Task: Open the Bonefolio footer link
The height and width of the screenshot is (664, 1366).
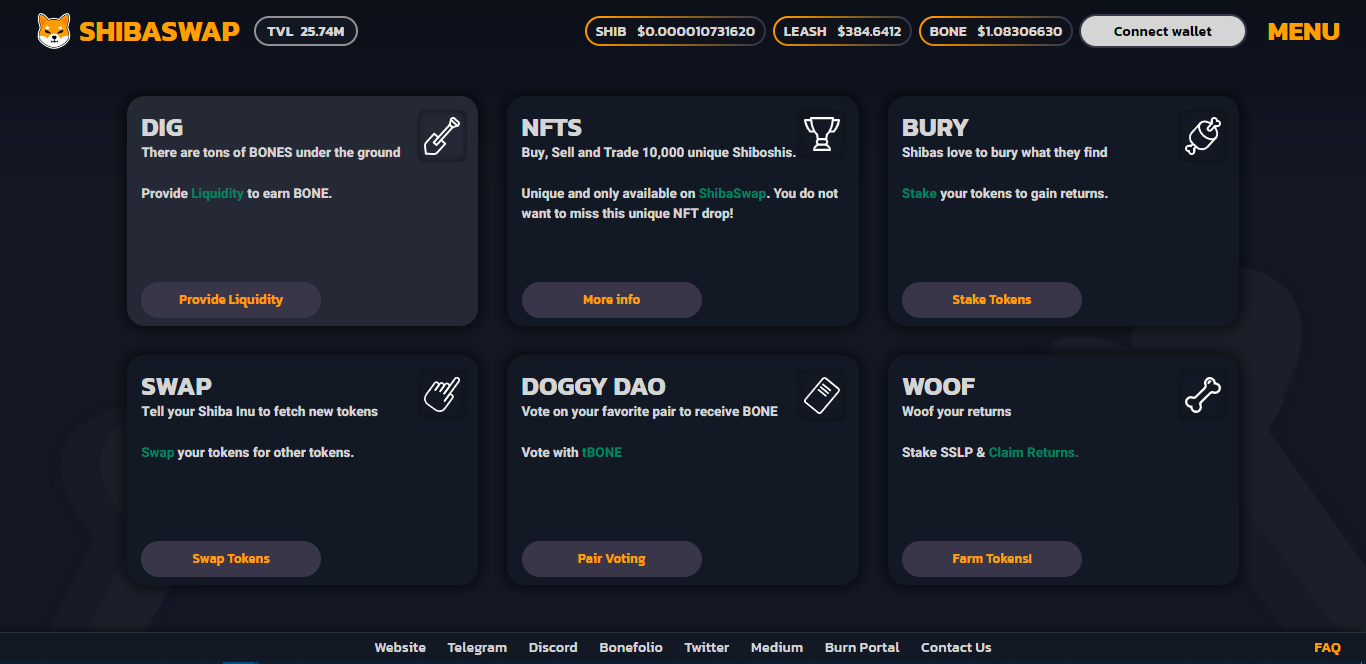Action: [x=631, y=647]
